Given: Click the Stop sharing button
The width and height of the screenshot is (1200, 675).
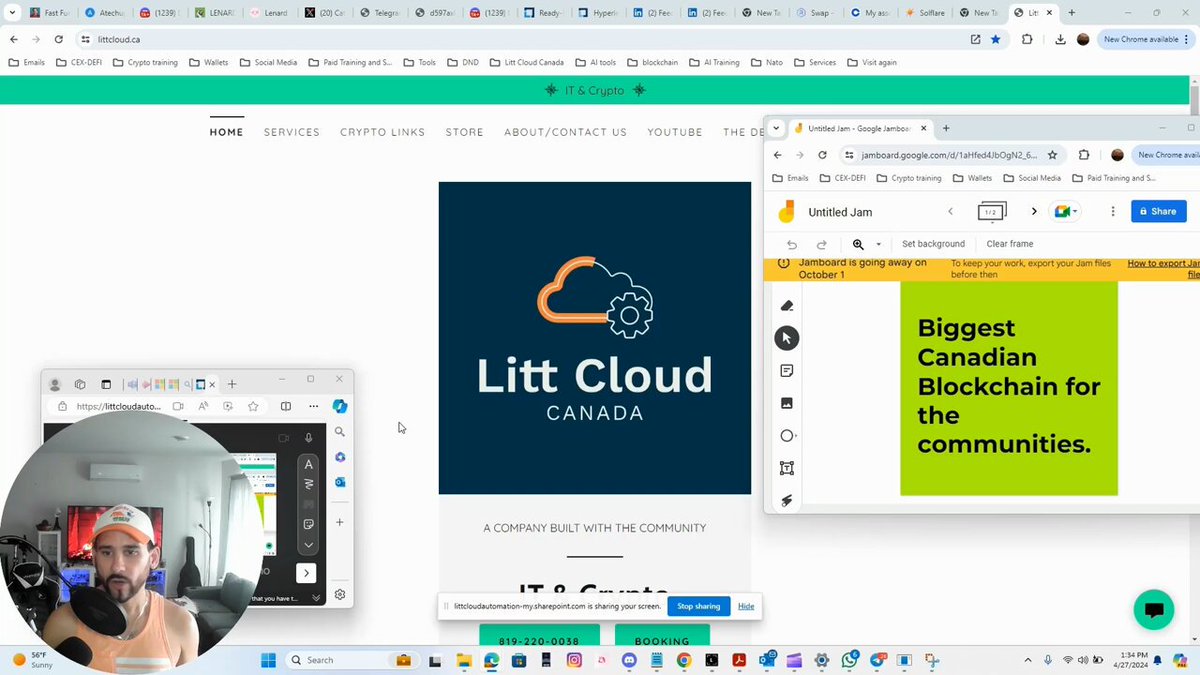Looking at the screenshot, I should (698, 606).
